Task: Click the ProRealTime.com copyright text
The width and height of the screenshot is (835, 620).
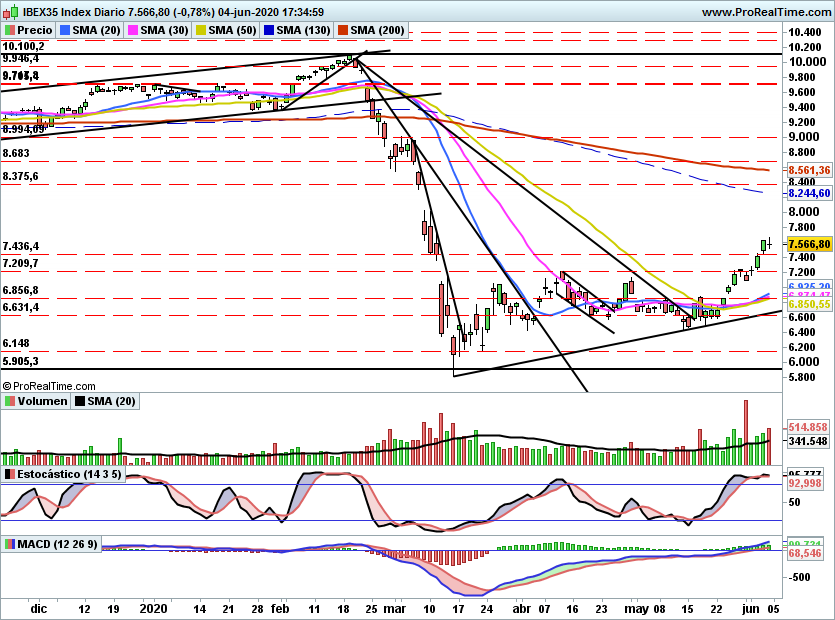Action: point(49,386)
